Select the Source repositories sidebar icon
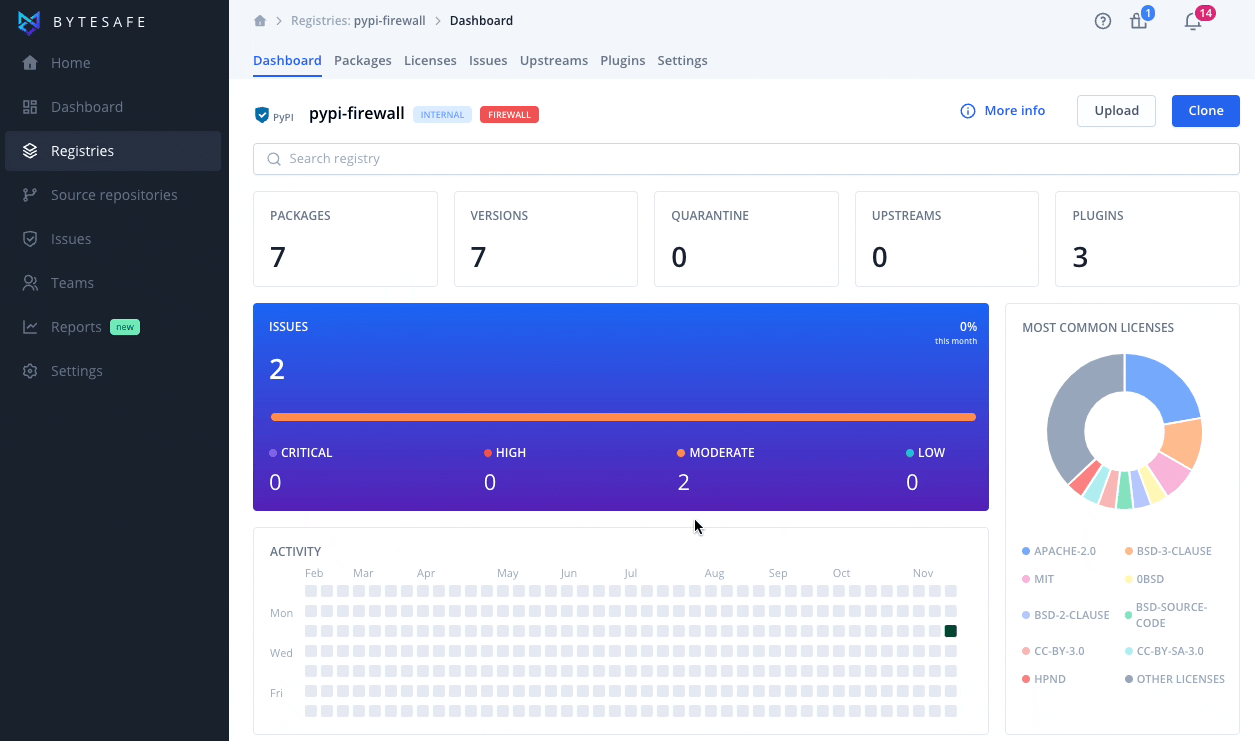The width and height of the screenshot is (1255, 741). pos(30,194)
